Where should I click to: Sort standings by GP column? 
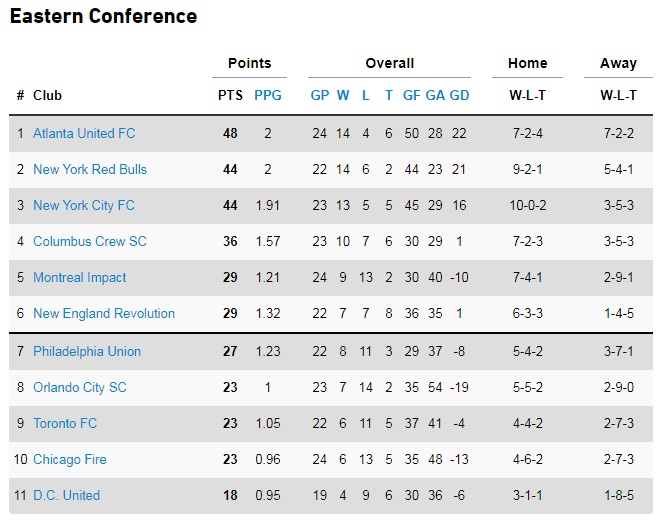coord(320,95)
